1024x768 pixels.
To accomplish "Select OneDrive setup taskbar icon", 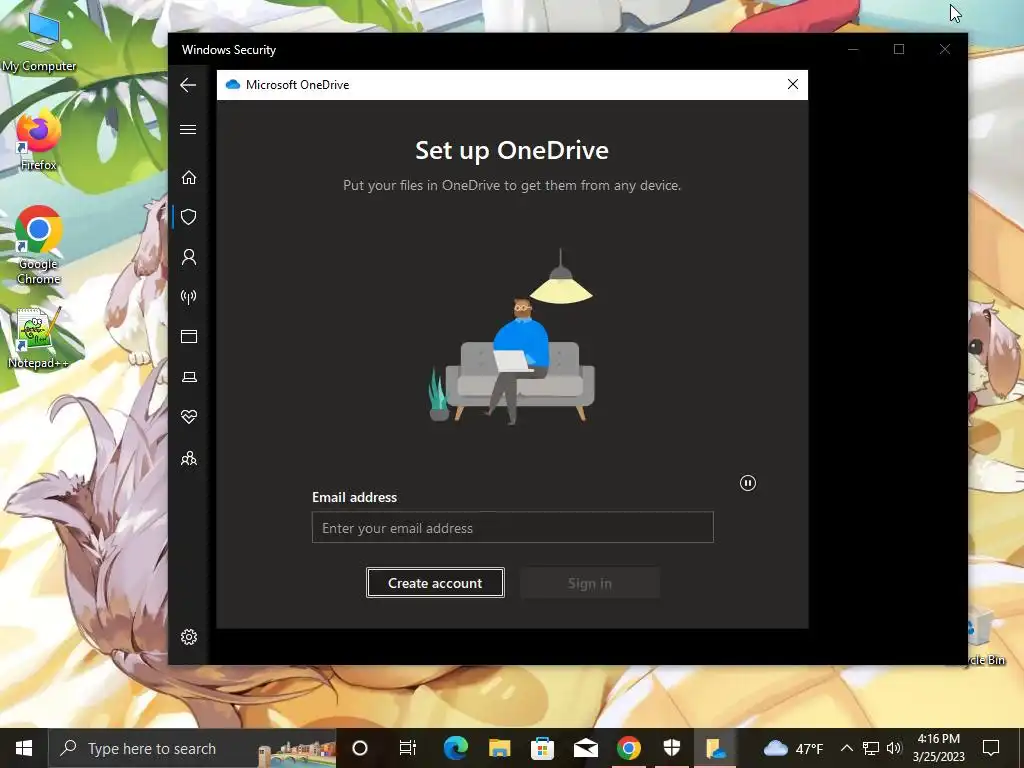I will (715, 748).
